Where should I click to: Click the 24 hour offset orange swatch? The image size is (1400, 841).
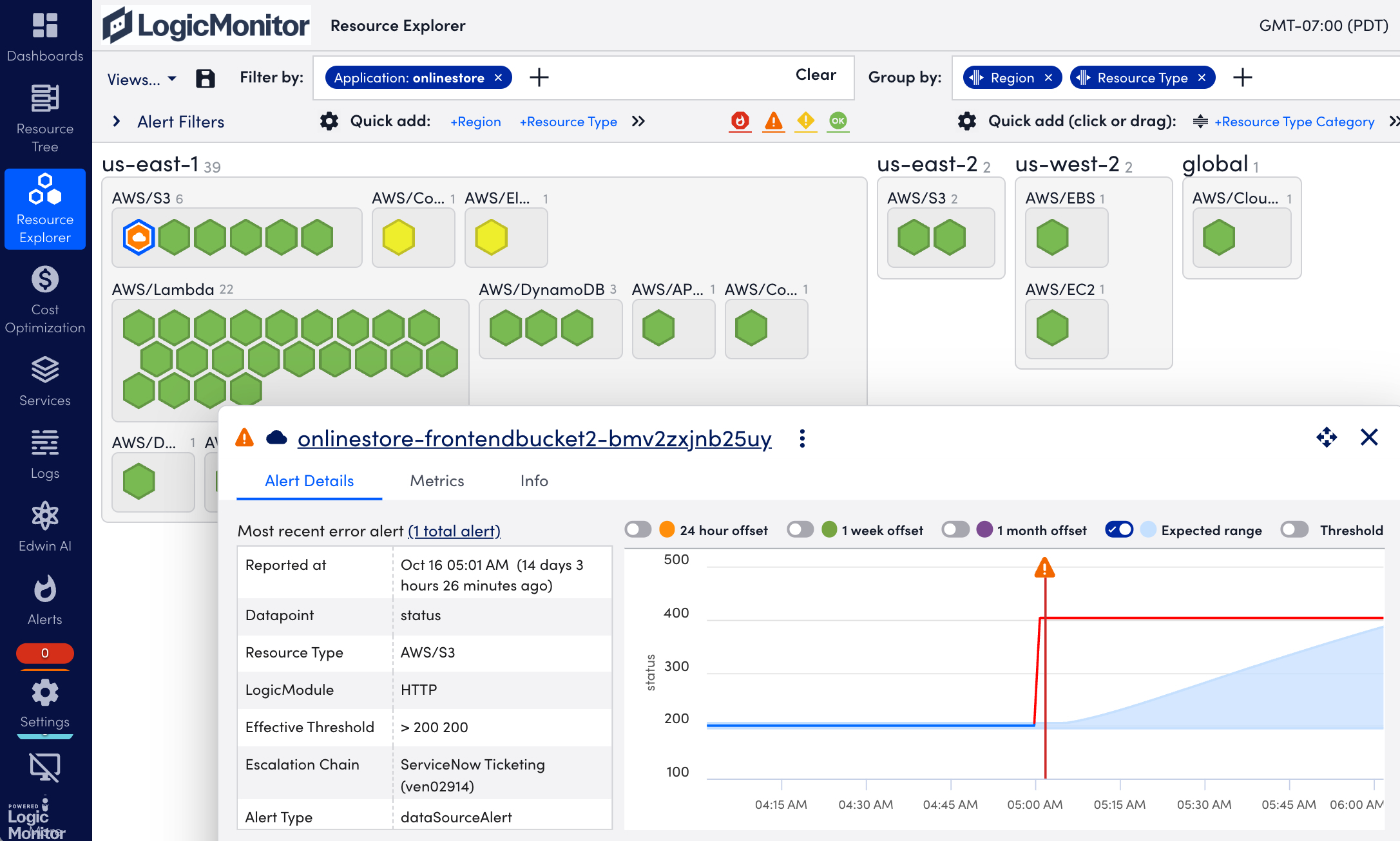coord(667,529)
